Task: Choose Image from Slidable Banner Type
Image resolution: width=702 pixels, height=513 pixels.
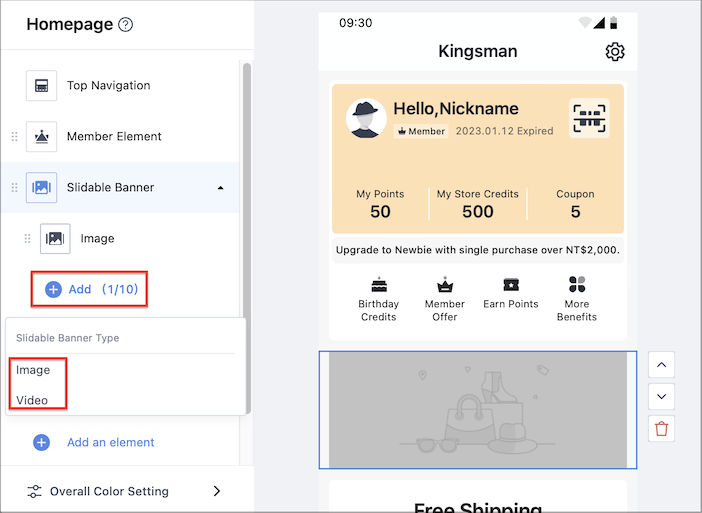Action: tap(33, 370)
